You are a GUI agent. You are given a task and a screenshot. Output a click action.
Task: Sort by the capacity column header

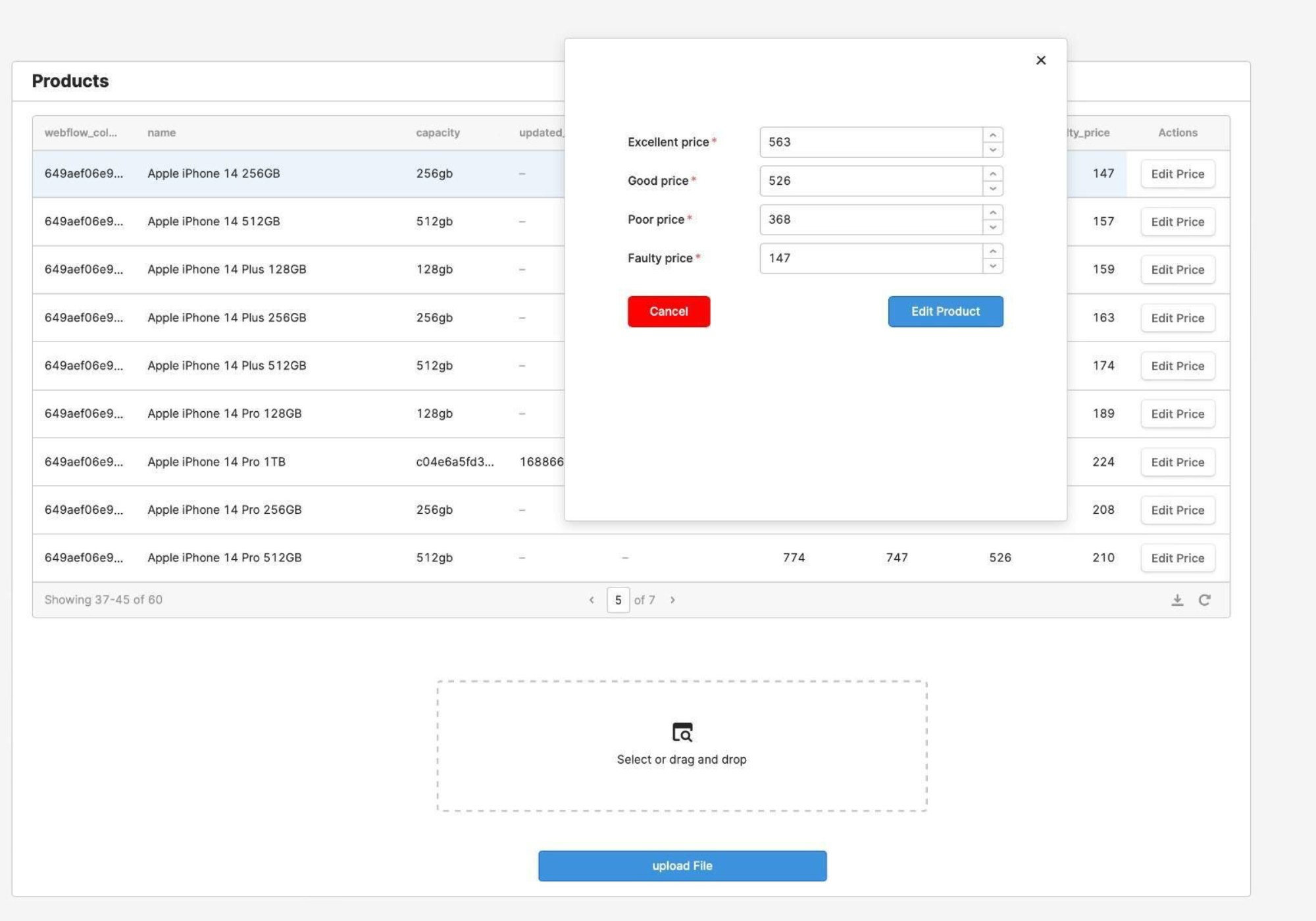(438, 133)
